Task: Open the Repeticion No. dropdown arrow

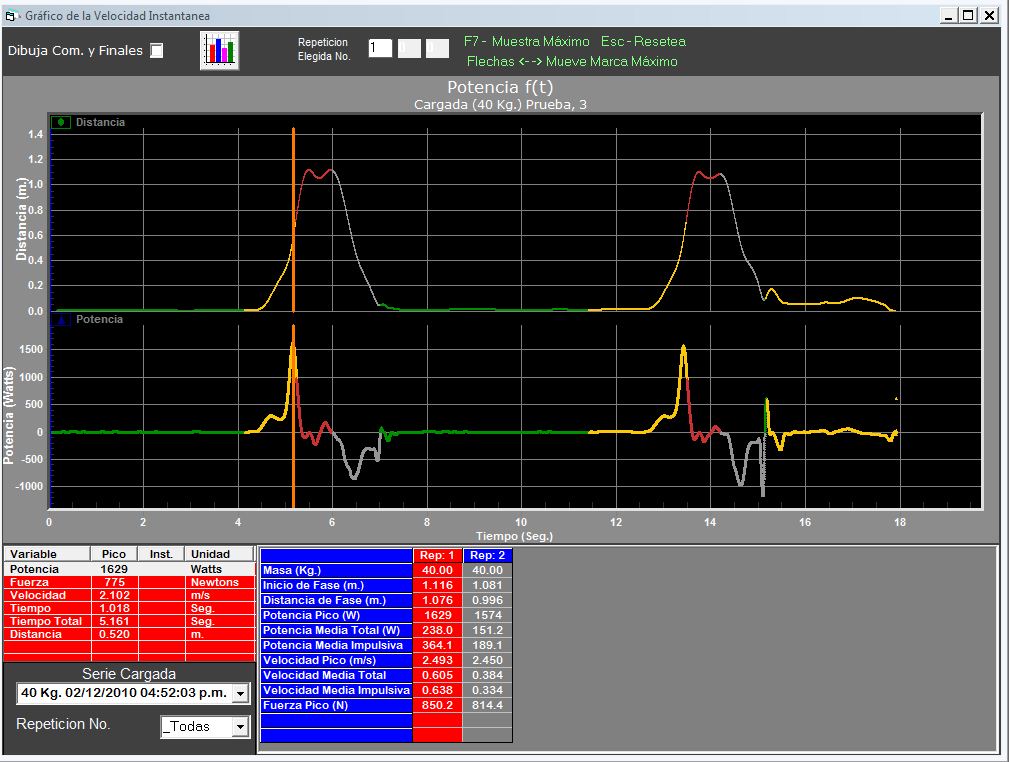Action: click(240, 727)
